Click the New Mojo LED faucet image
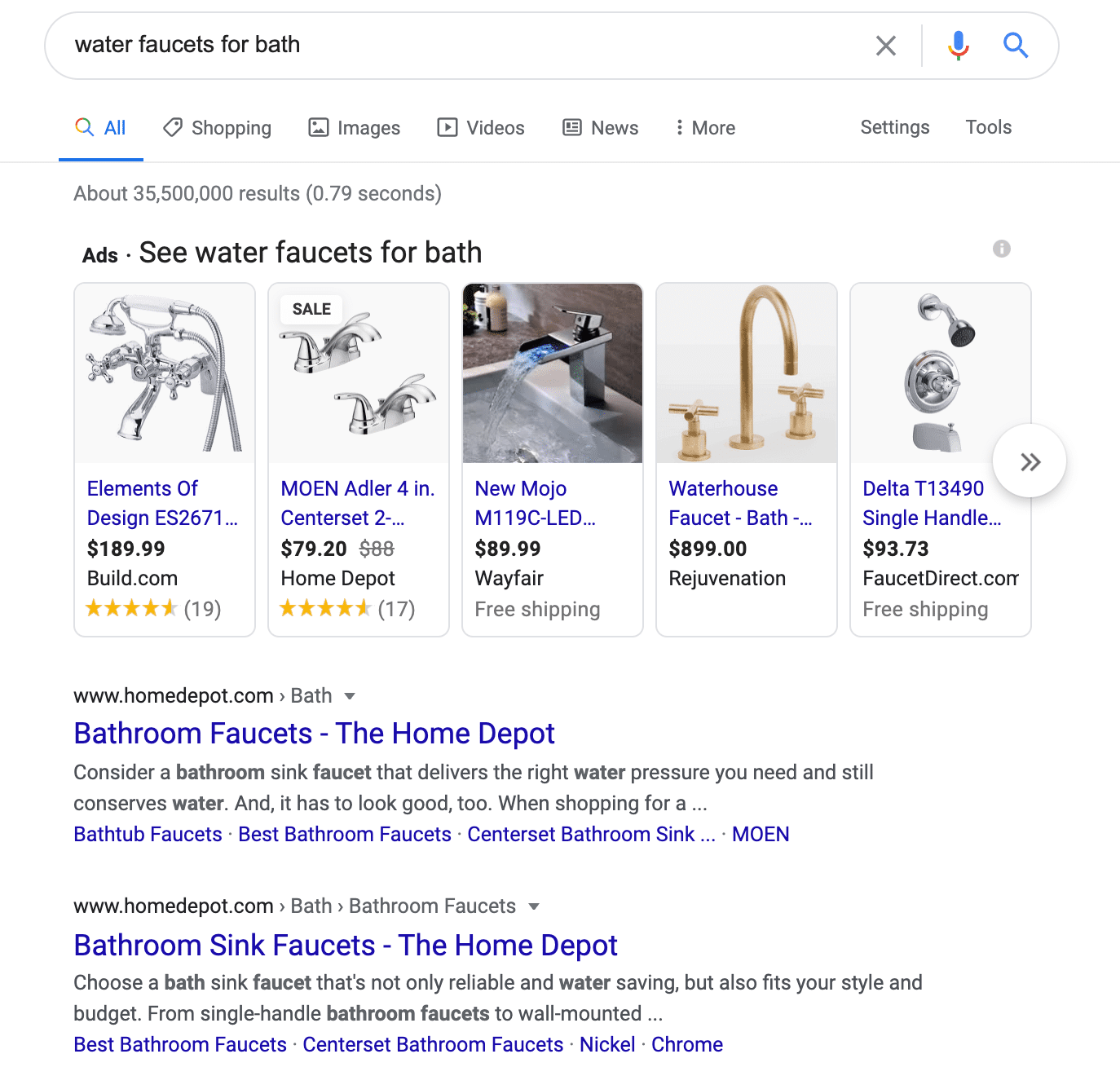Viewport: 1120px width, 1076px height. 553,373
